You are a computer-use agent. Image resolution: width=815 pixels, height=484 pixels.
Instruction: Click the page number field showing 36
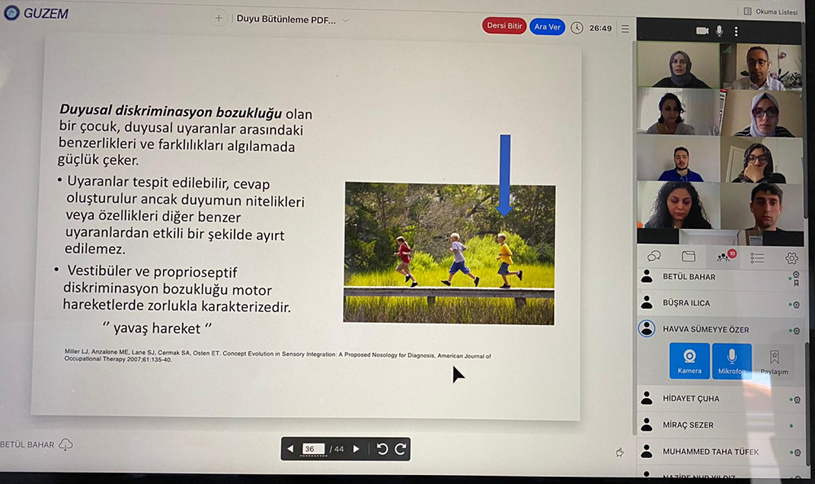[x=313, y=449]
